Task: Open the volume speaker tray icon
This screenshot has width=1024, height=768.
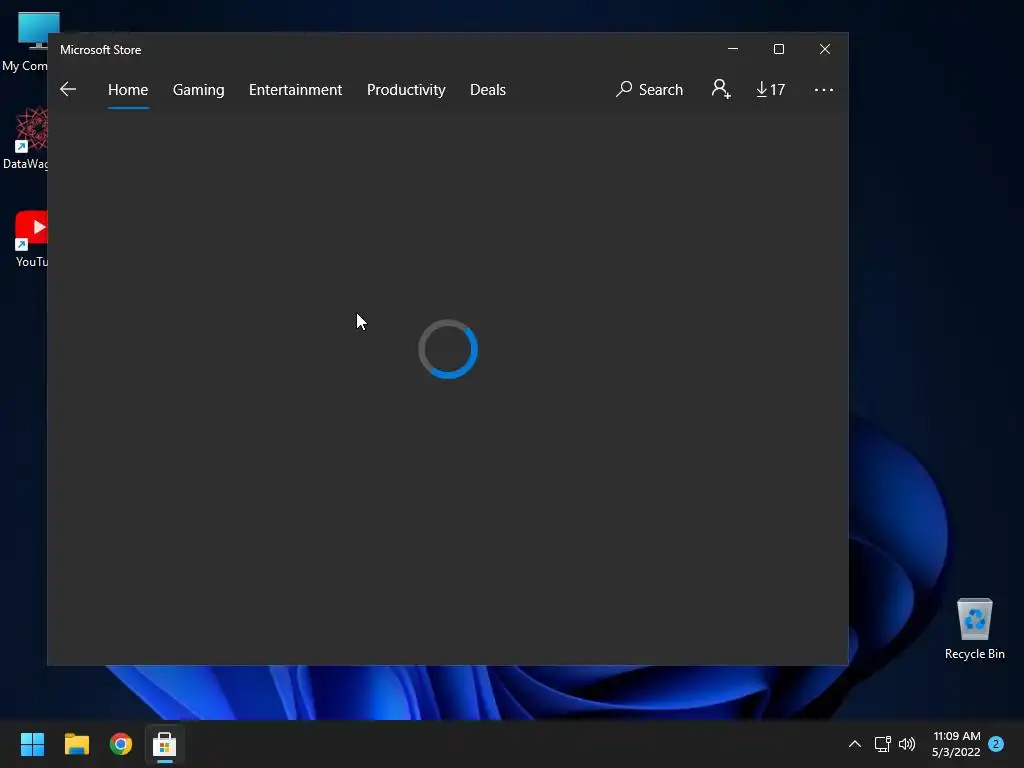Action: tap(906, 744)
